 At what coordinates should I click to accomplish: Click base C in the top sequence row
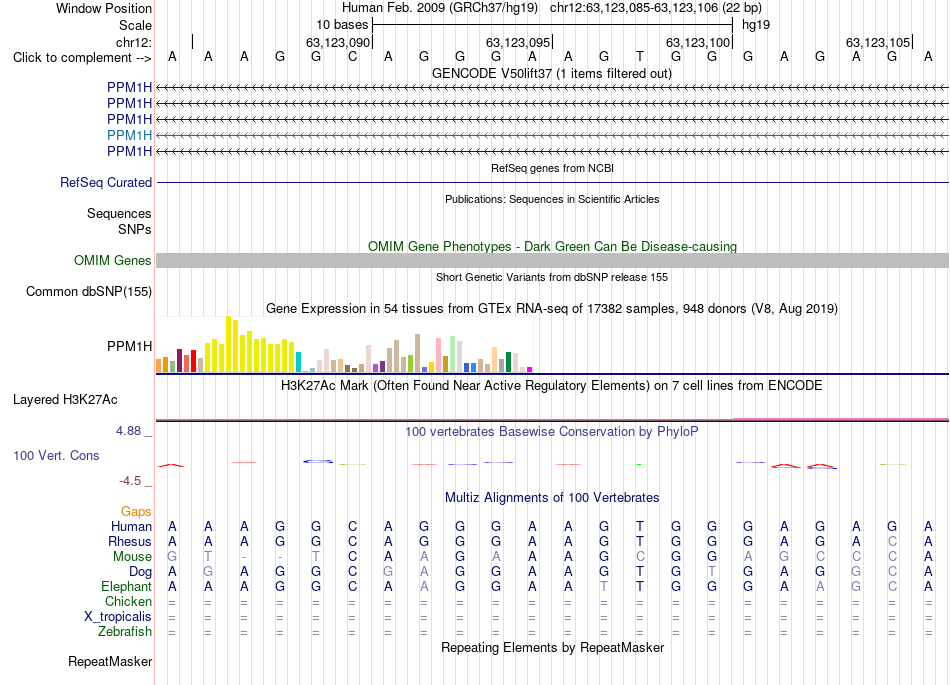(352, 57)
